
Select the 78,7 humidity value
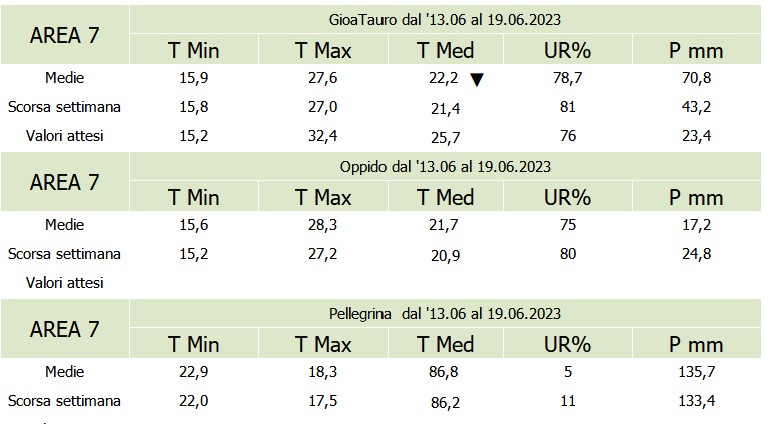point(568,77)
